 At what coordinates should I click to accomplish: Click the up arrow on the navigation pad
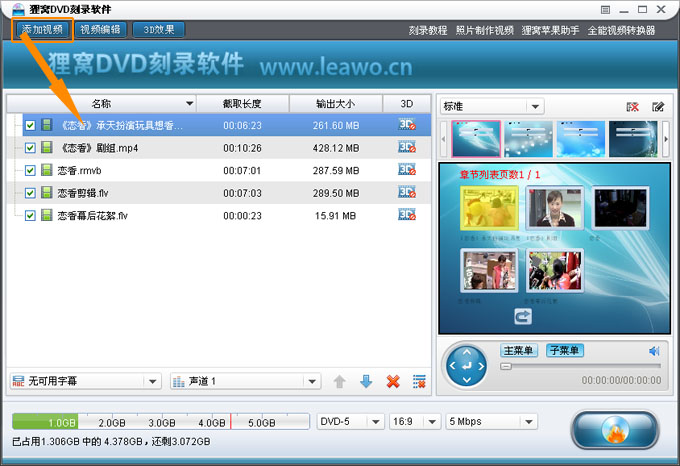(x=467, y=352)
